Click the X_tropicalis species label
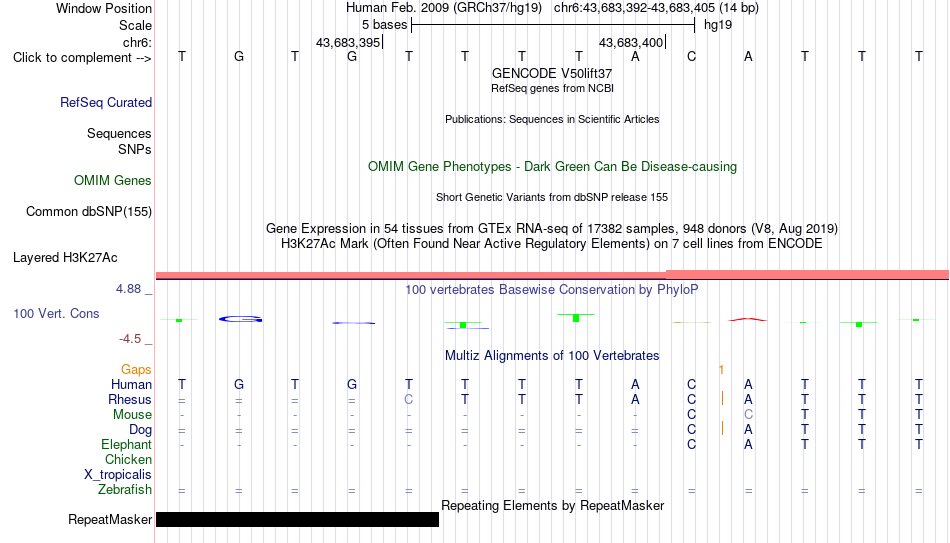The width and height of the screenshot is (950, 543). pyautogui.click(x=118, y=475)
